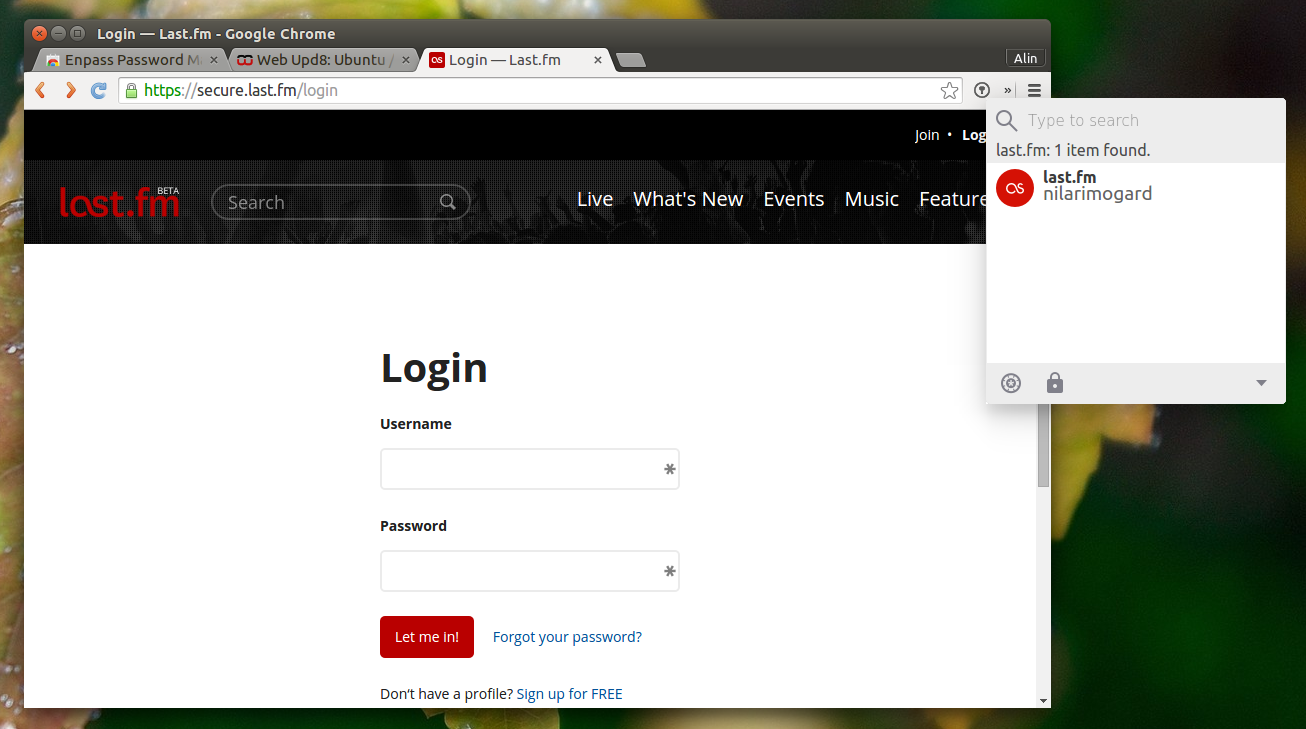This screenshot has width=1306, height=729.
Task: Open Enpass popup settings gear
Action: [x=1011, y=383]
